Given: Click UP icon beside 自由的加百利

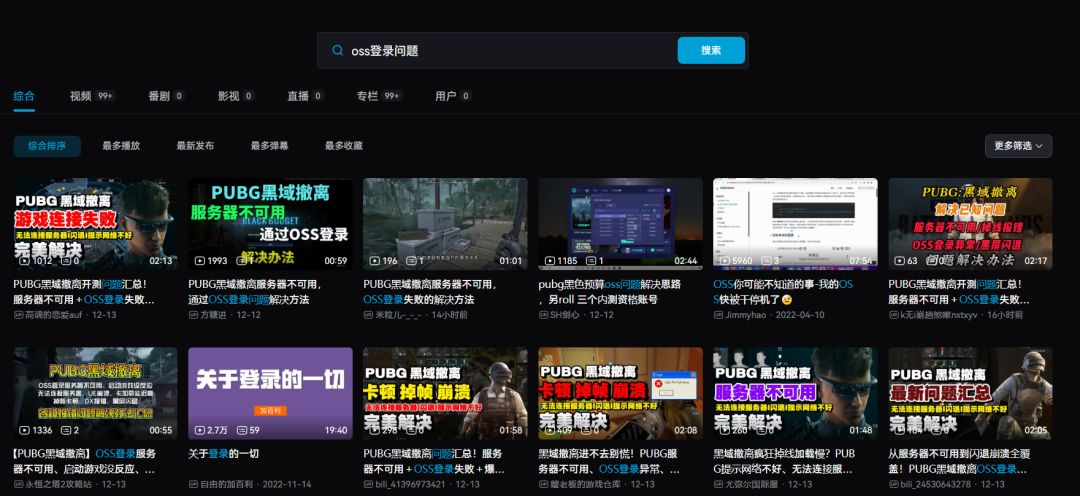Looking at the screenshot, I should click(194, 484).
